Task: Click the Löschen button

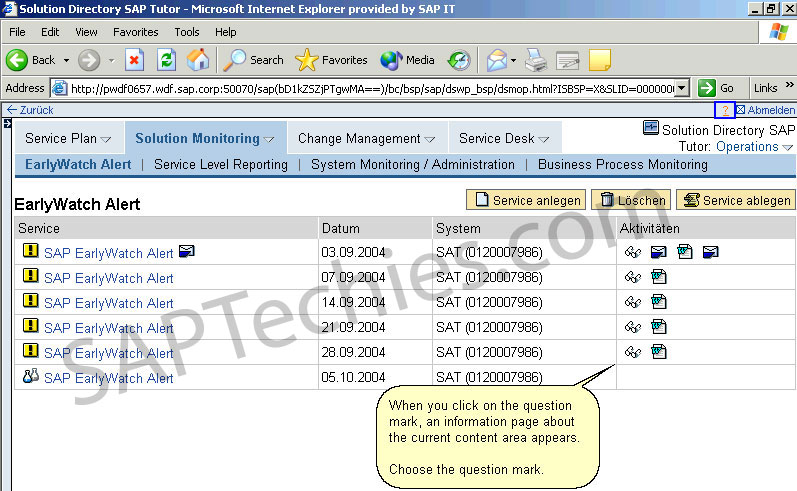Action: pos(631,200)
